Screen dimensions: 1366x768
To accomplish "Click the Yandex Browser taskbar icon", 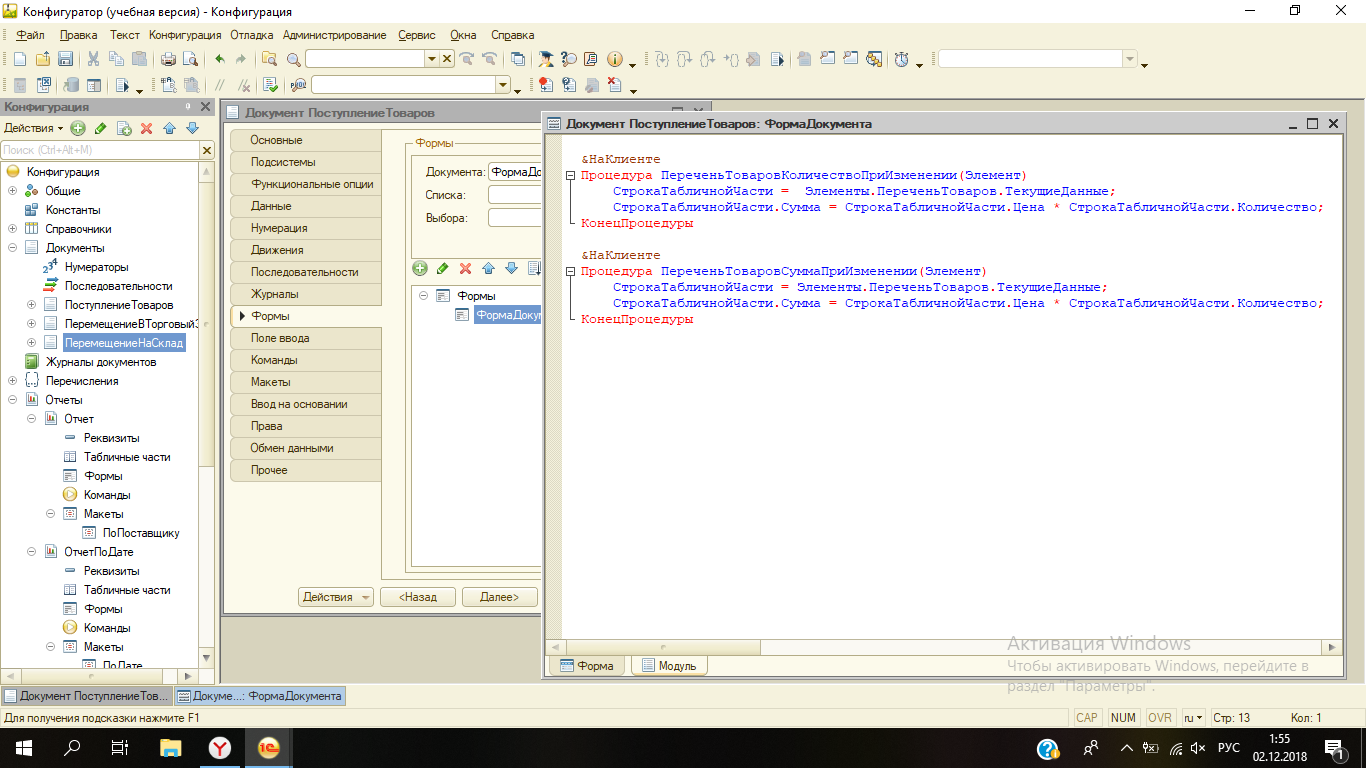I will [x=220, y=747].
